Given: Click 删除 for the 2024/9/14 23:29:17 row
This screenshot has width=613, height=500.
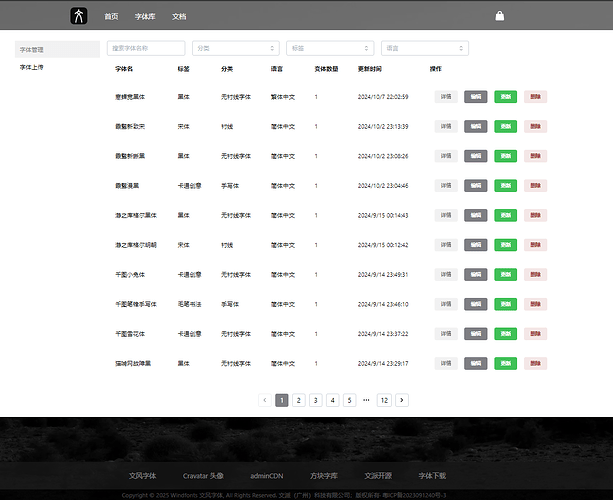Looking at the screenshot, I should point(535,363).
